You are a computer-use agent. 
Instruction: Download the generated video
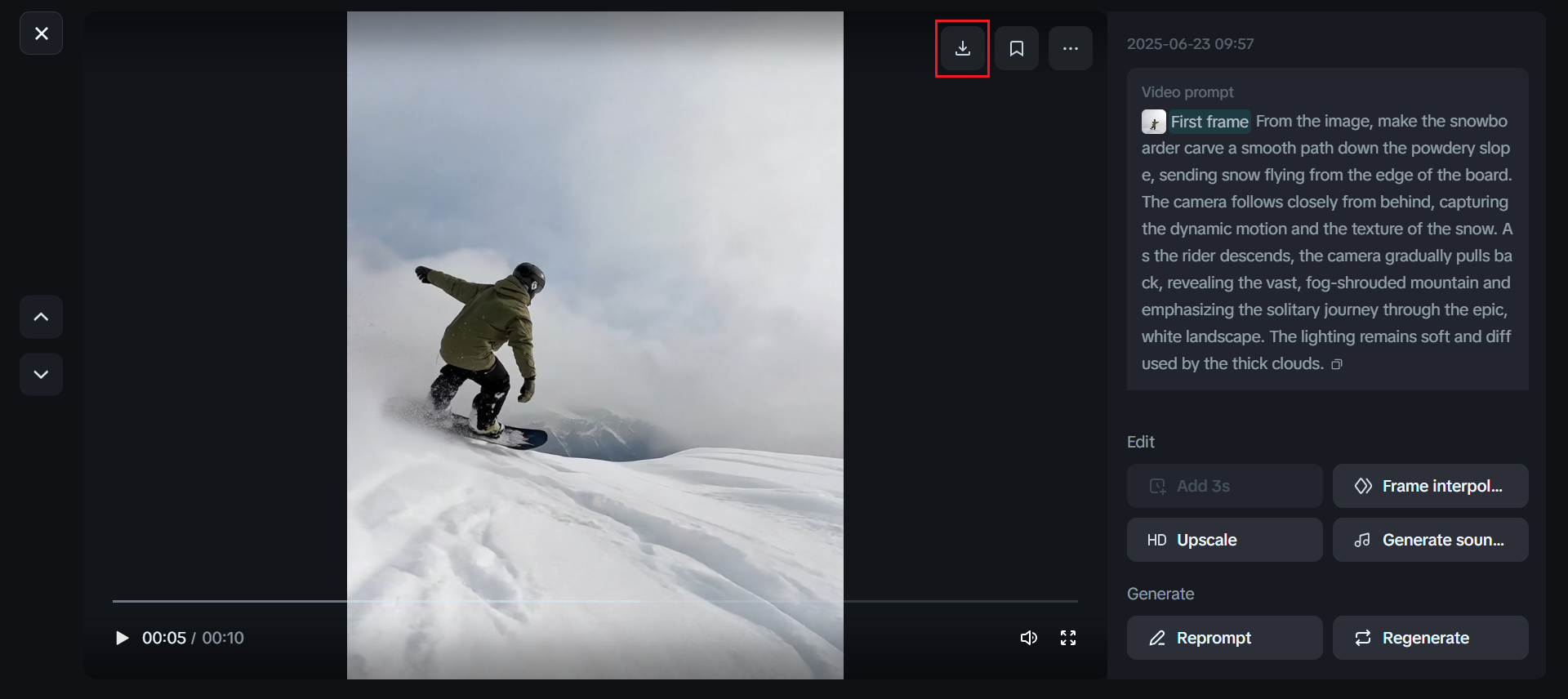tap(963, 48)
